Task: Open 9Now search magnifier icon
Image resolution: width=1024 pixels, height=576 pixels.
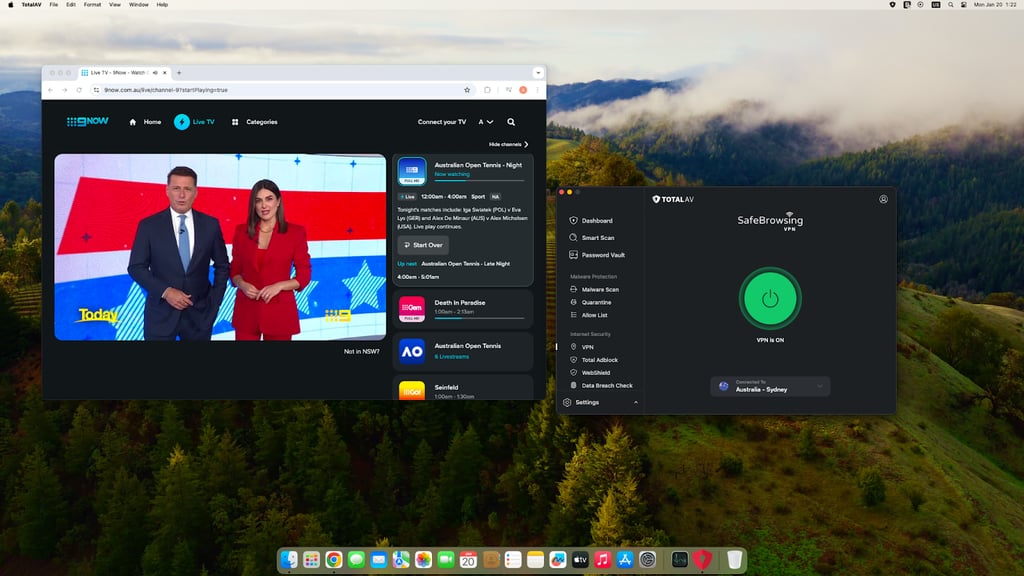Action: [511, 122]
